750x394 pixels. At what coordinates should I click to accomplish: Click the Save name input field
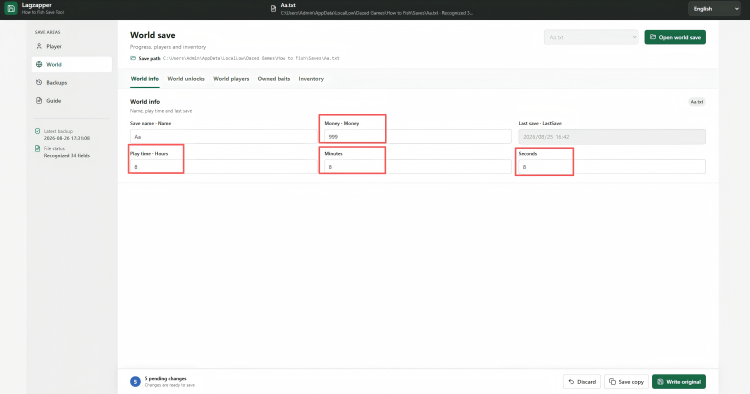[223, 137]
